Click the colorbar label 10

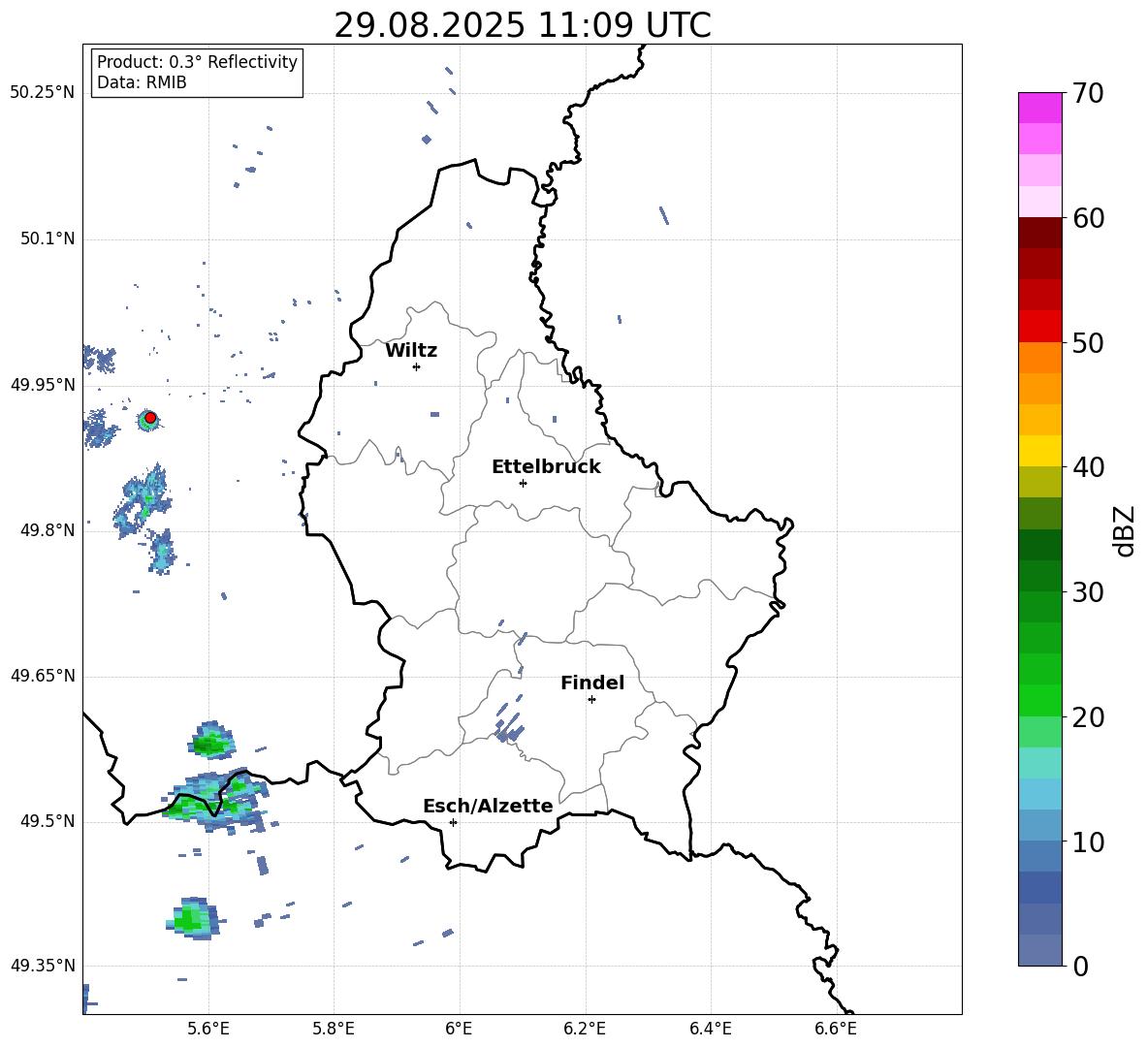click(1088, 842)
